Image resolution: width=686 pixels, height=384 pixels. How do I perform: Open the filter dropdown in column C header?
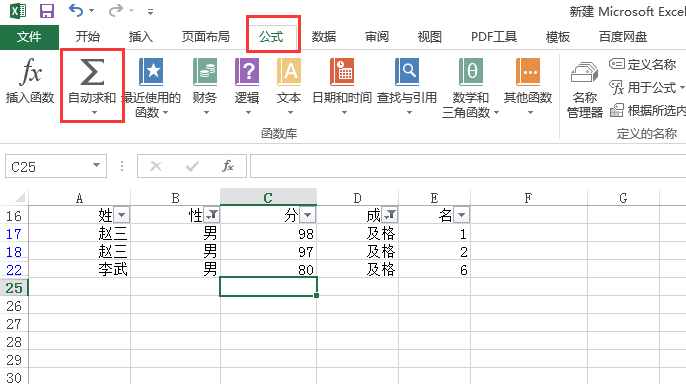tap(308, 215)
